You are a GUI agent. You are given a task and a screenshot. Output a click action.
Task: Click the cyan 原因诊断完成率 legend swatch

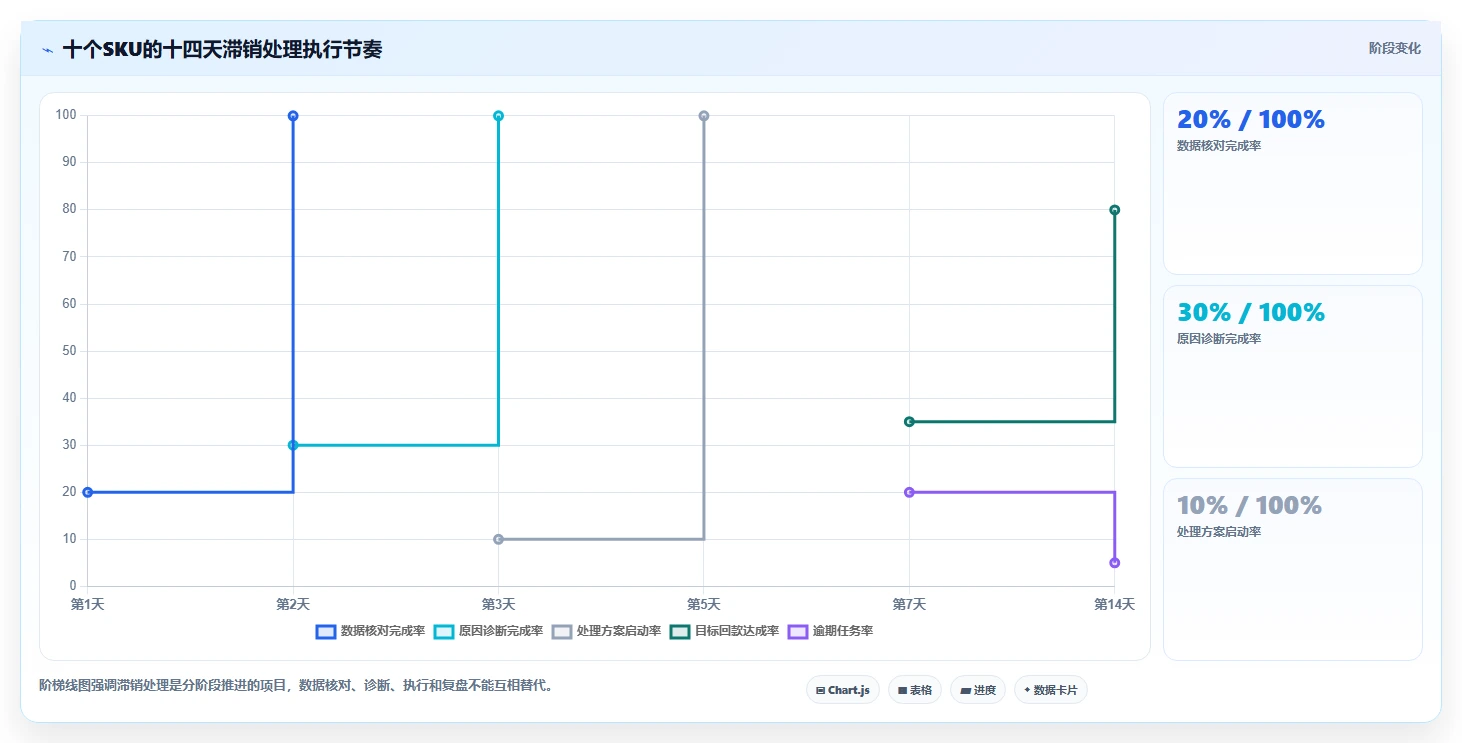(x=443, y=631)
